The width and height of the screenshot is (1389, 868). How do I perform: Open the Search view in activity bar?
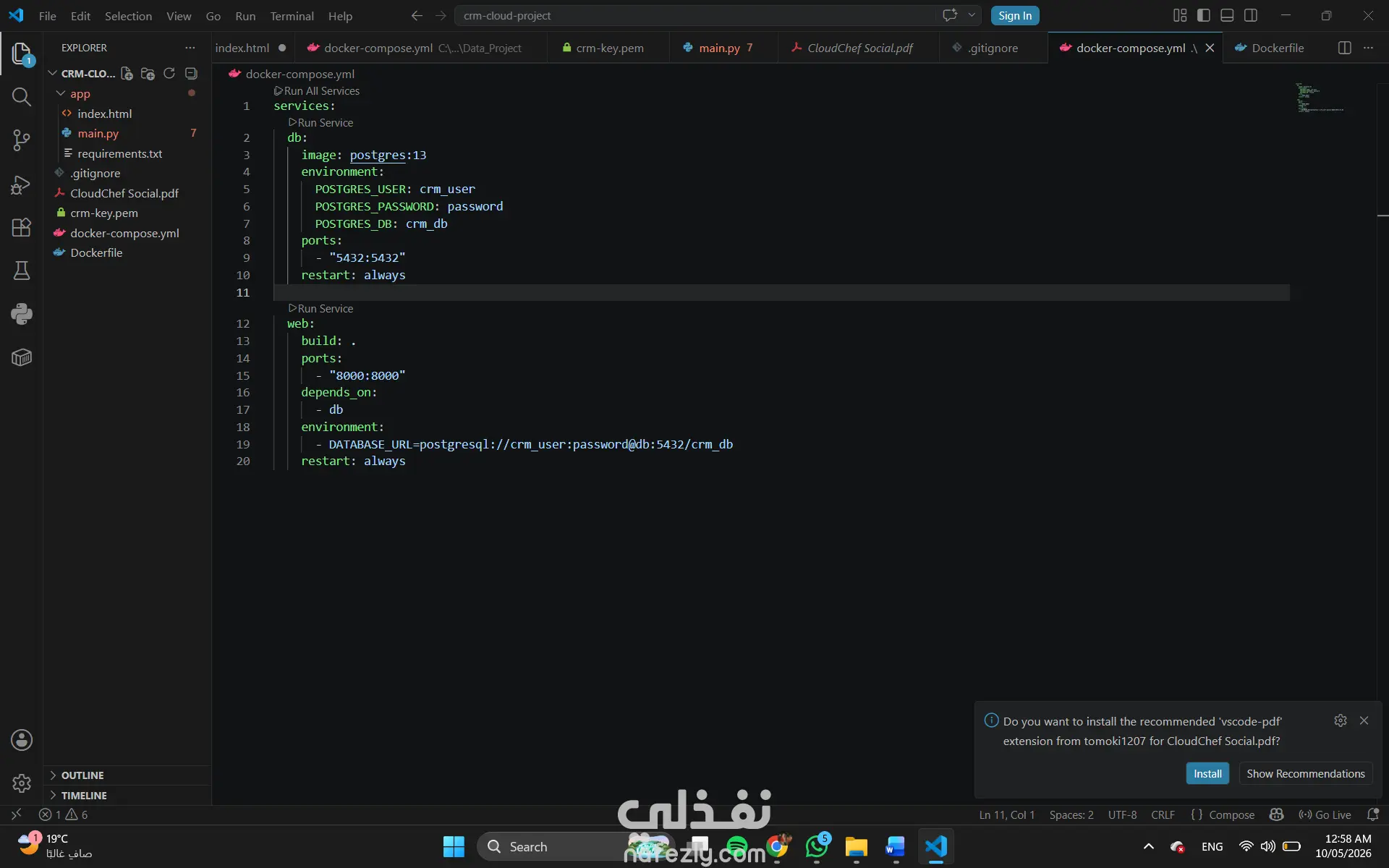(x=22, y=97)
